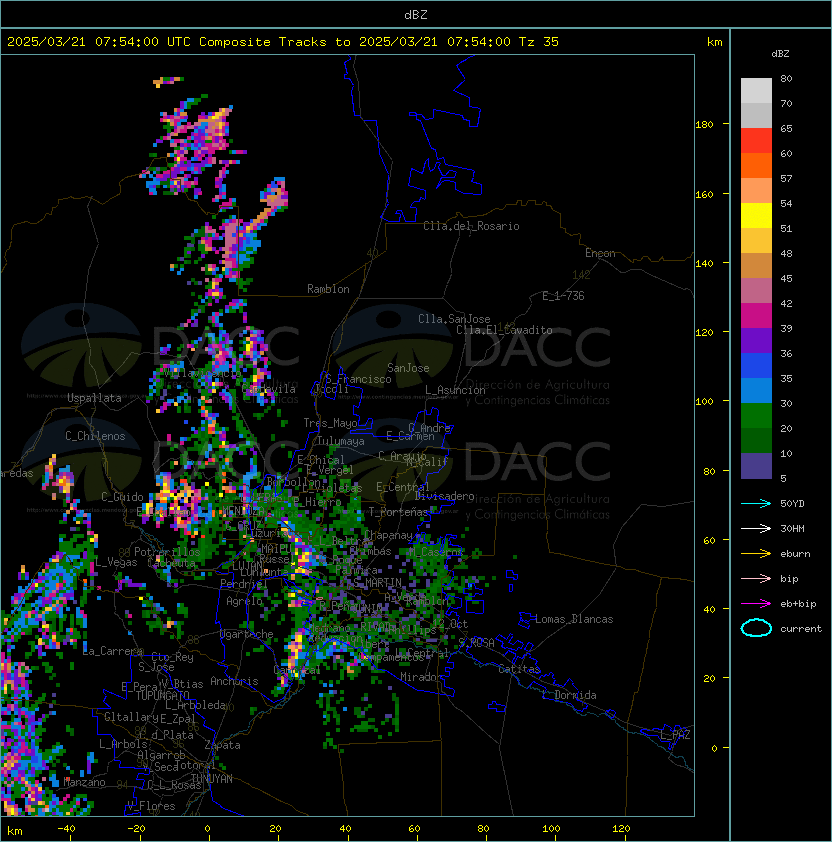Click the 'TUPUNGATO' place label
This screenshot has height=842, width=832.
(x=162, y=696)
